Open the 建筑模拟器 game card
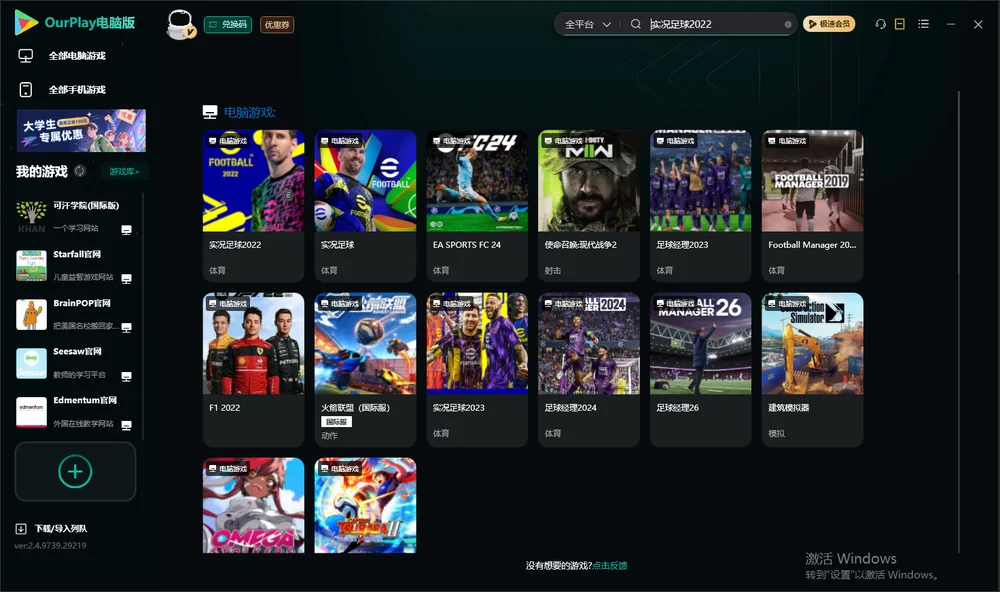The image size is (1000, 592). coord(812,369)
